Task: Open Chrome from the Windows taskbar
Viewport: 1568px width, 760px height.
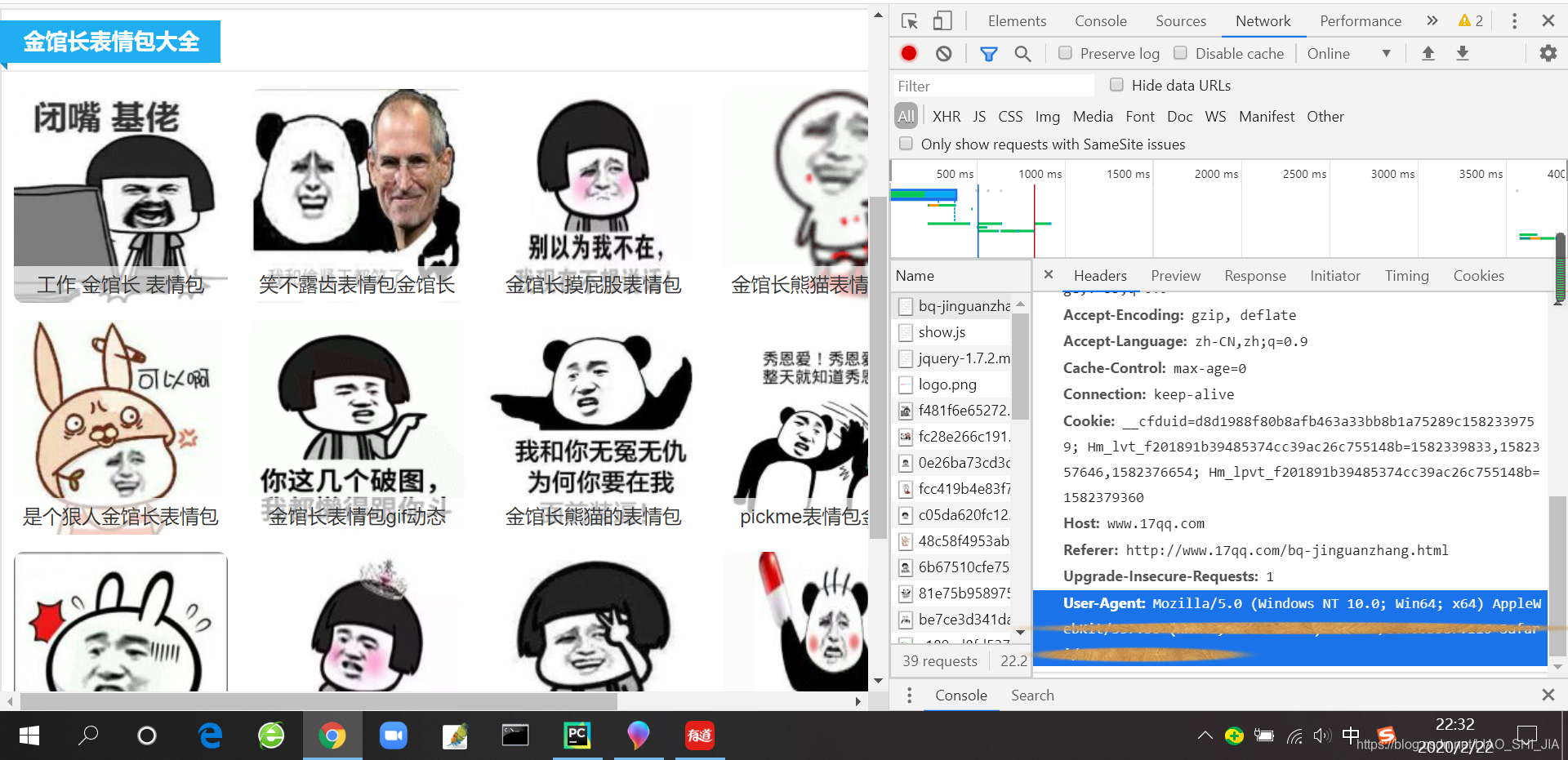Action: pyautogui.click(x=332, y=736)
